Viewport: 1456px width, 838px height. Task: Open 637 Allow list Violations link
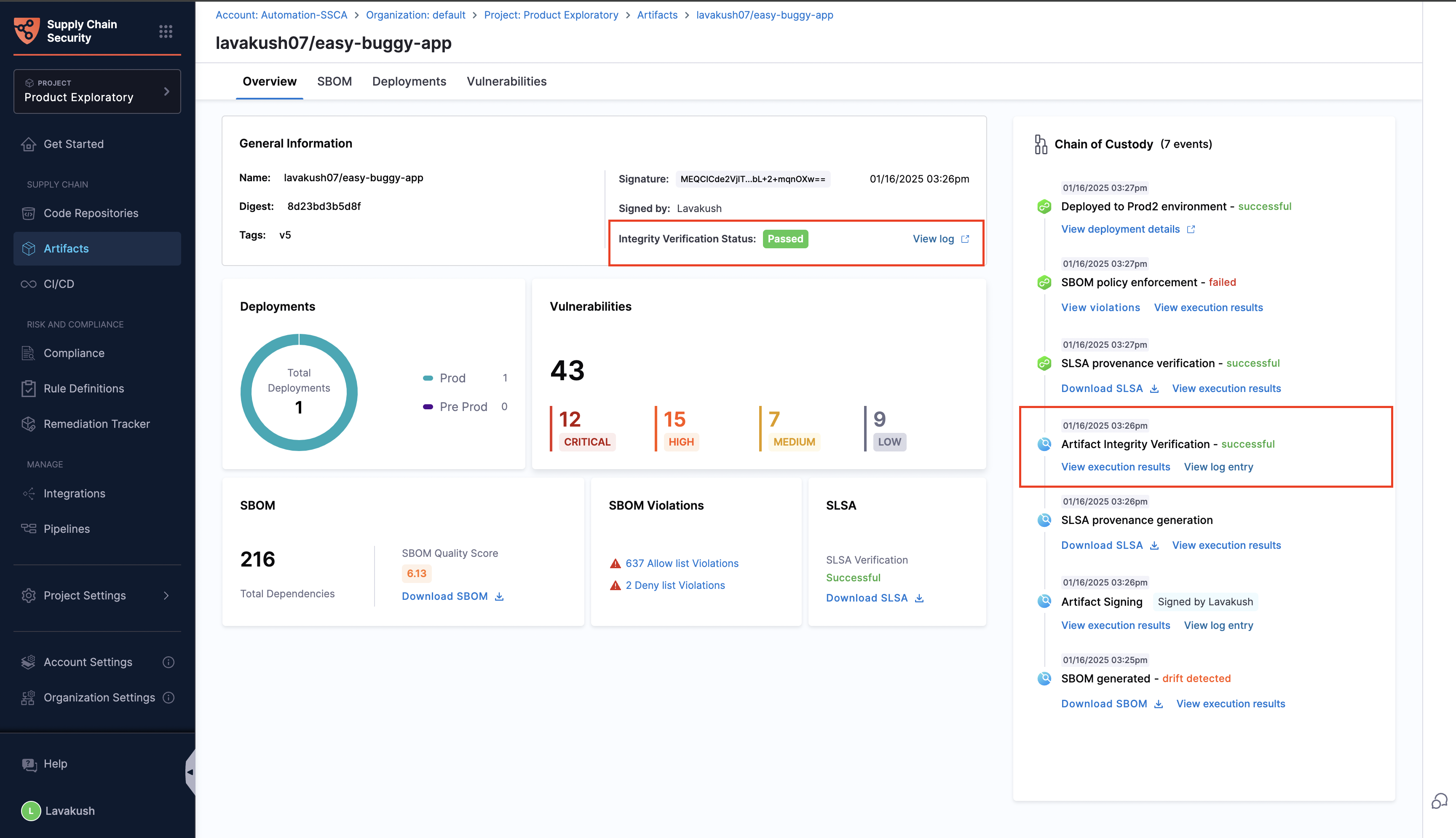(x=681, y=564)
